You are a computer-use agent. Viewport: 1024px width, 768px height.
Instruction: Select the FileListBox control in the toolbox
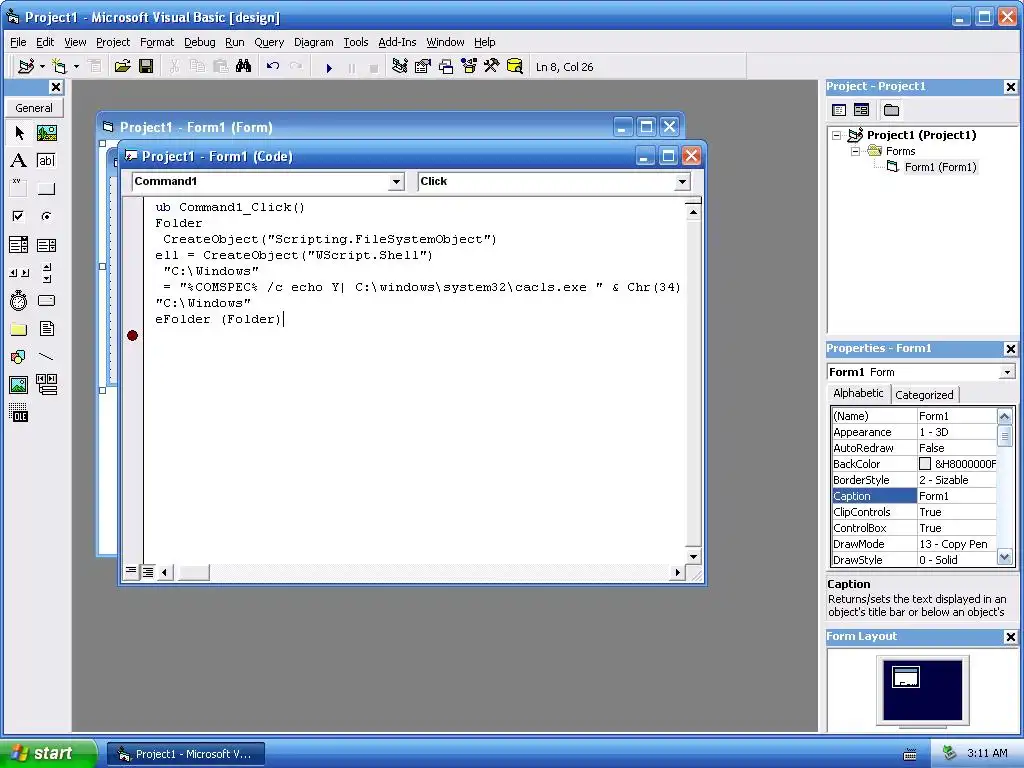(x=46, y=329)
